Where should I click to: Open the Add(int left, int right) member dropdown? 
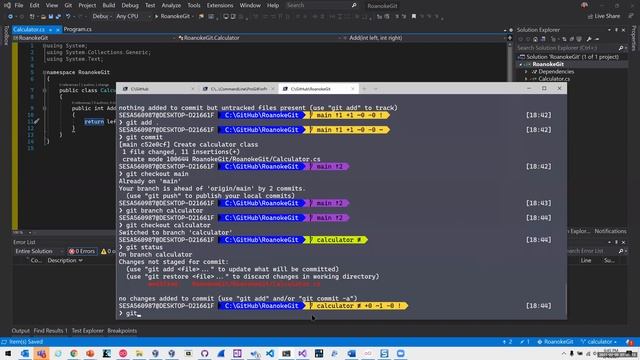[x=424, y=38]
